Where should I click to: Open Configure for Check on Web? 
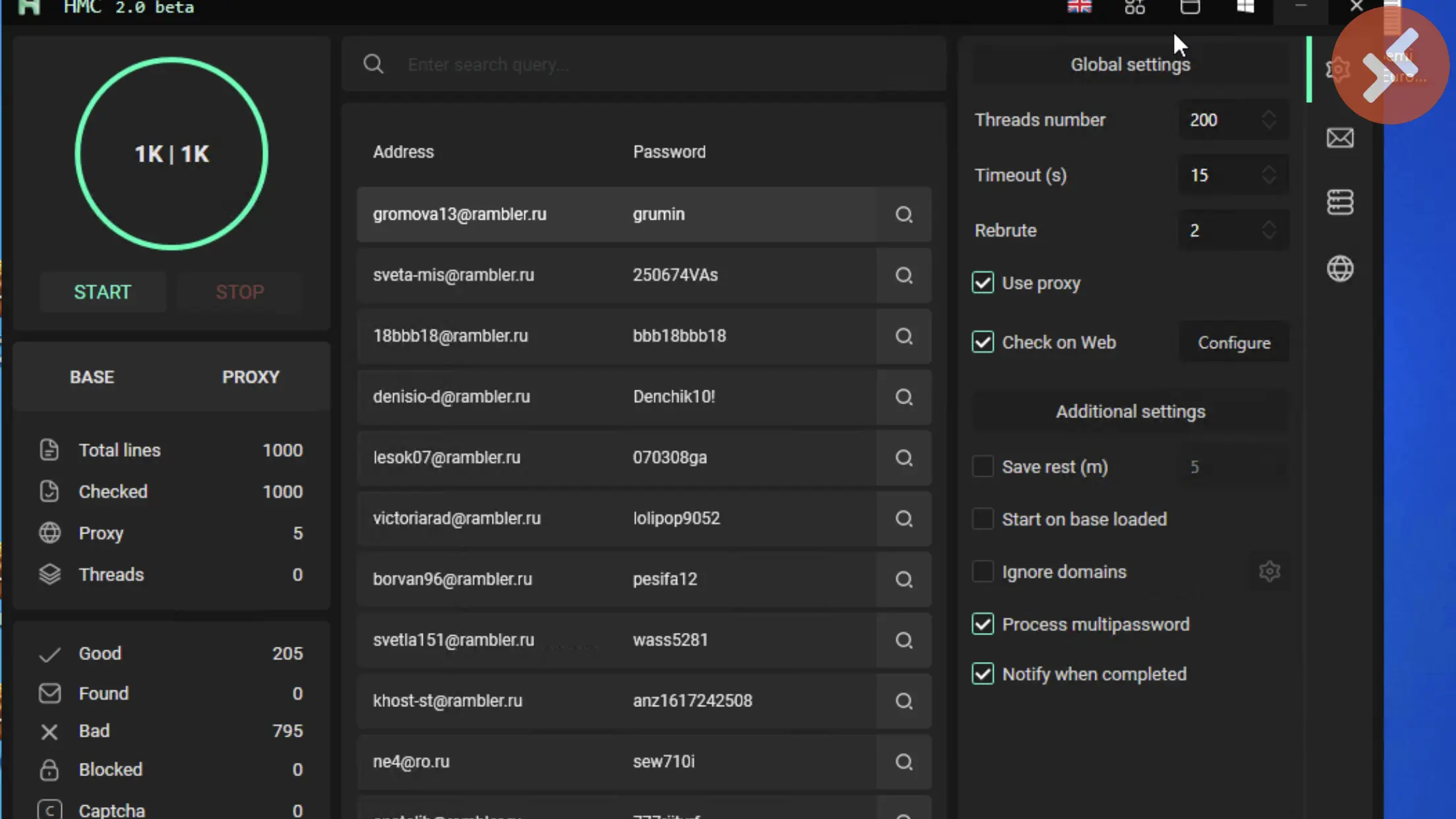click(1233, 342)
